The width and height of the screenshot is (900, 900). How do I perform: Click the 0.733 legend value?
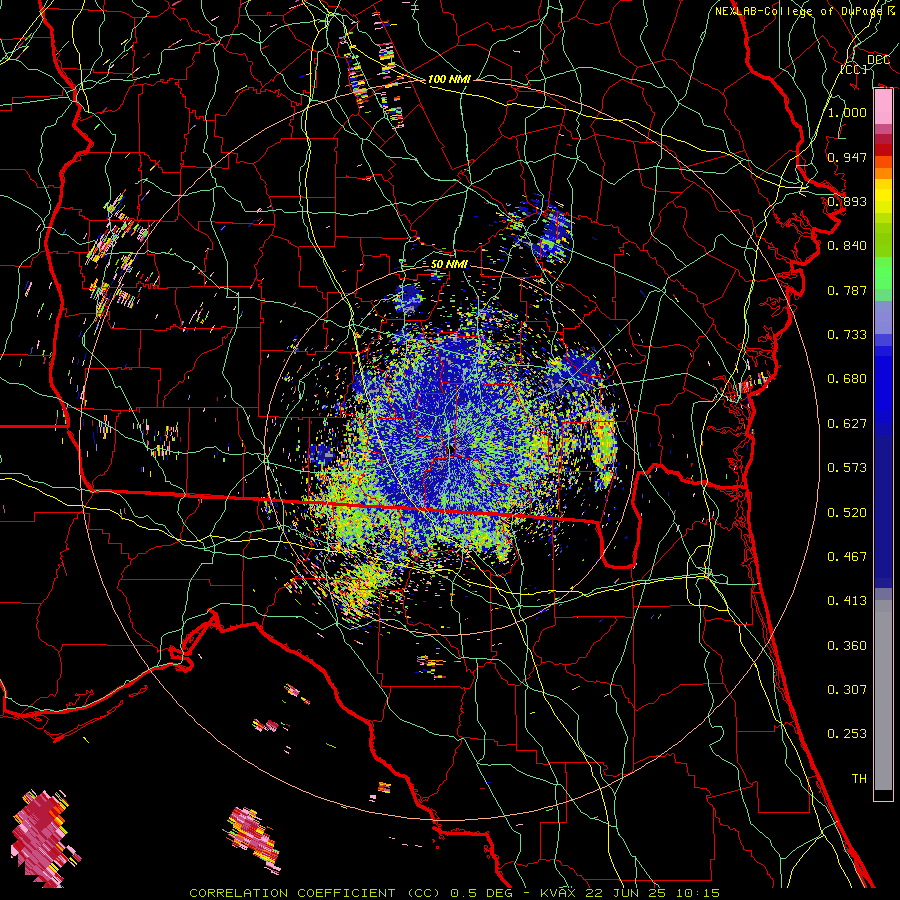[x=847, y=335]
